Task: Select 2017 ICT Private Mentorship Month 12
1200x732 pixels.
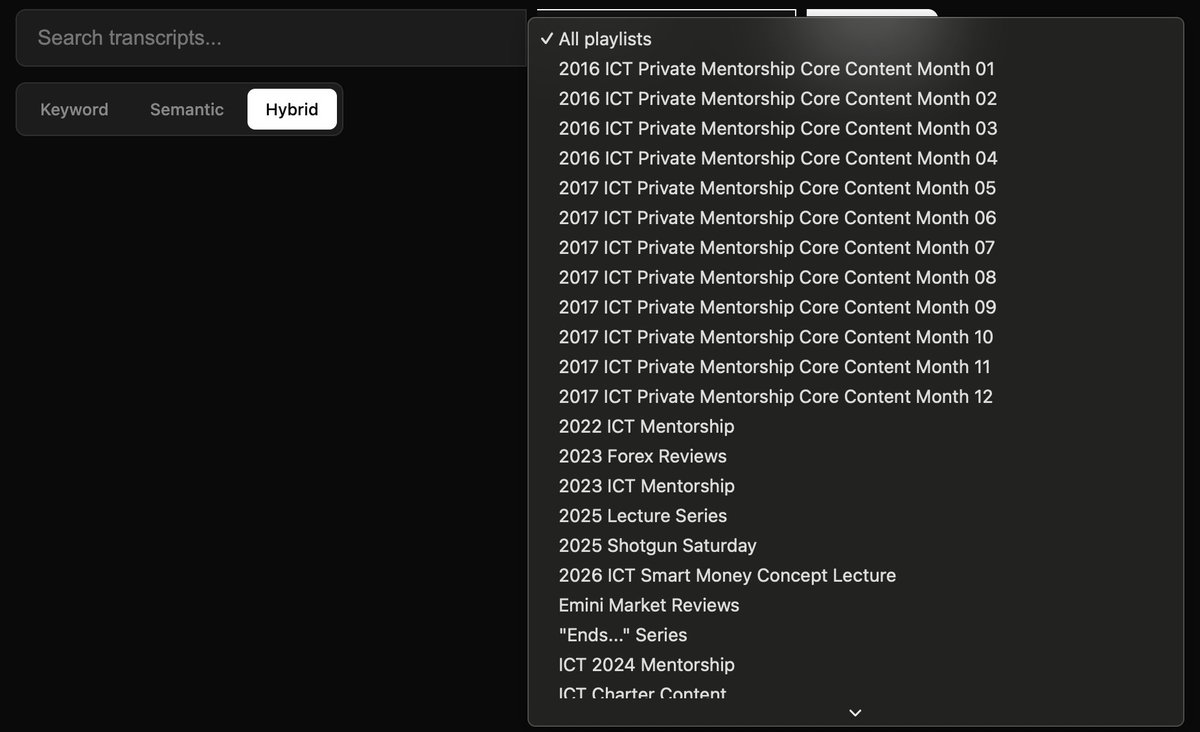Action: pyautogui.click(x=855, y=396)
